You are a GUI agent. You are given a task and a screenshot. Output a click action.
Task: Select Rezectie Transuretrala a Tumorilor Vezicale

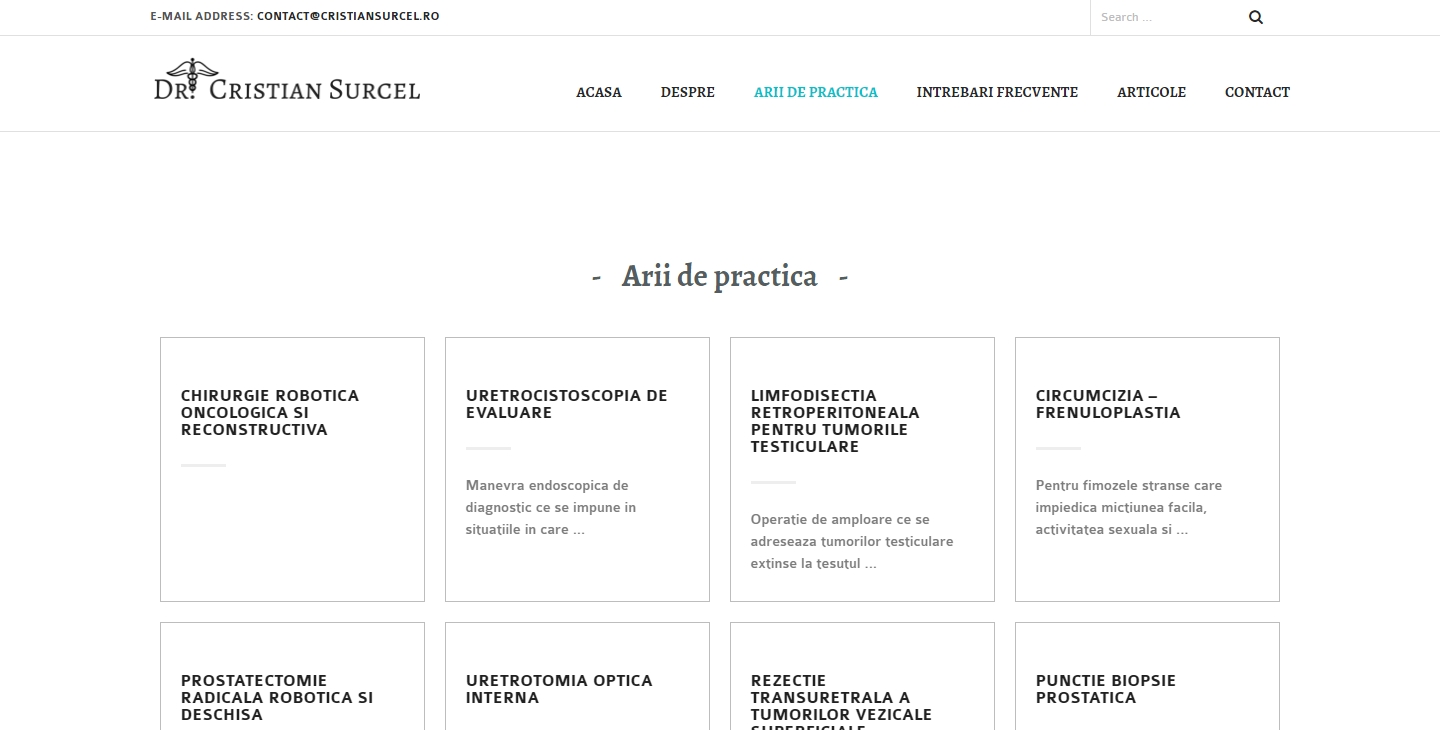(x=840, y=697)
